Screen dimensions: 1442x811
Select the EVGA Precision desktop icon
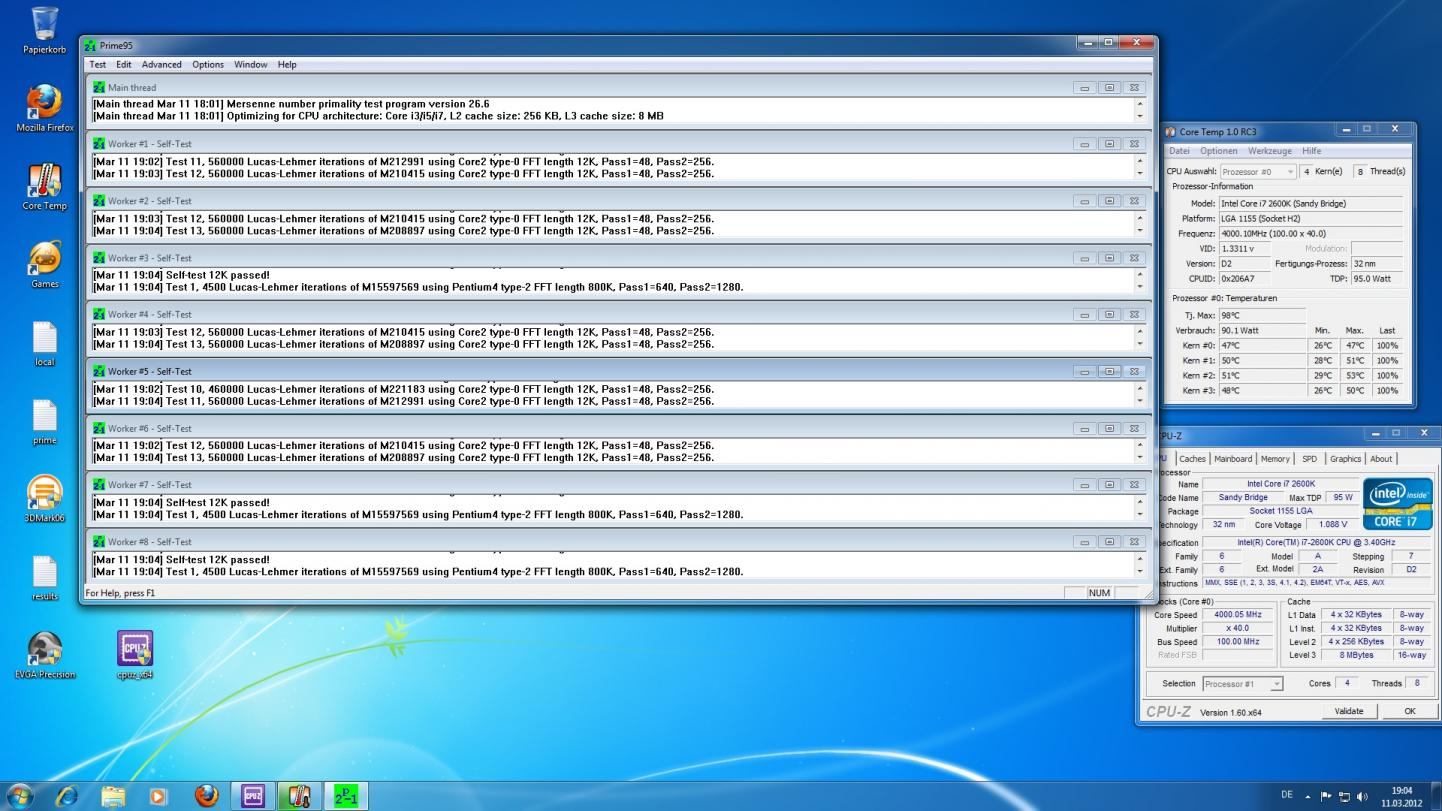click(45, 655)
